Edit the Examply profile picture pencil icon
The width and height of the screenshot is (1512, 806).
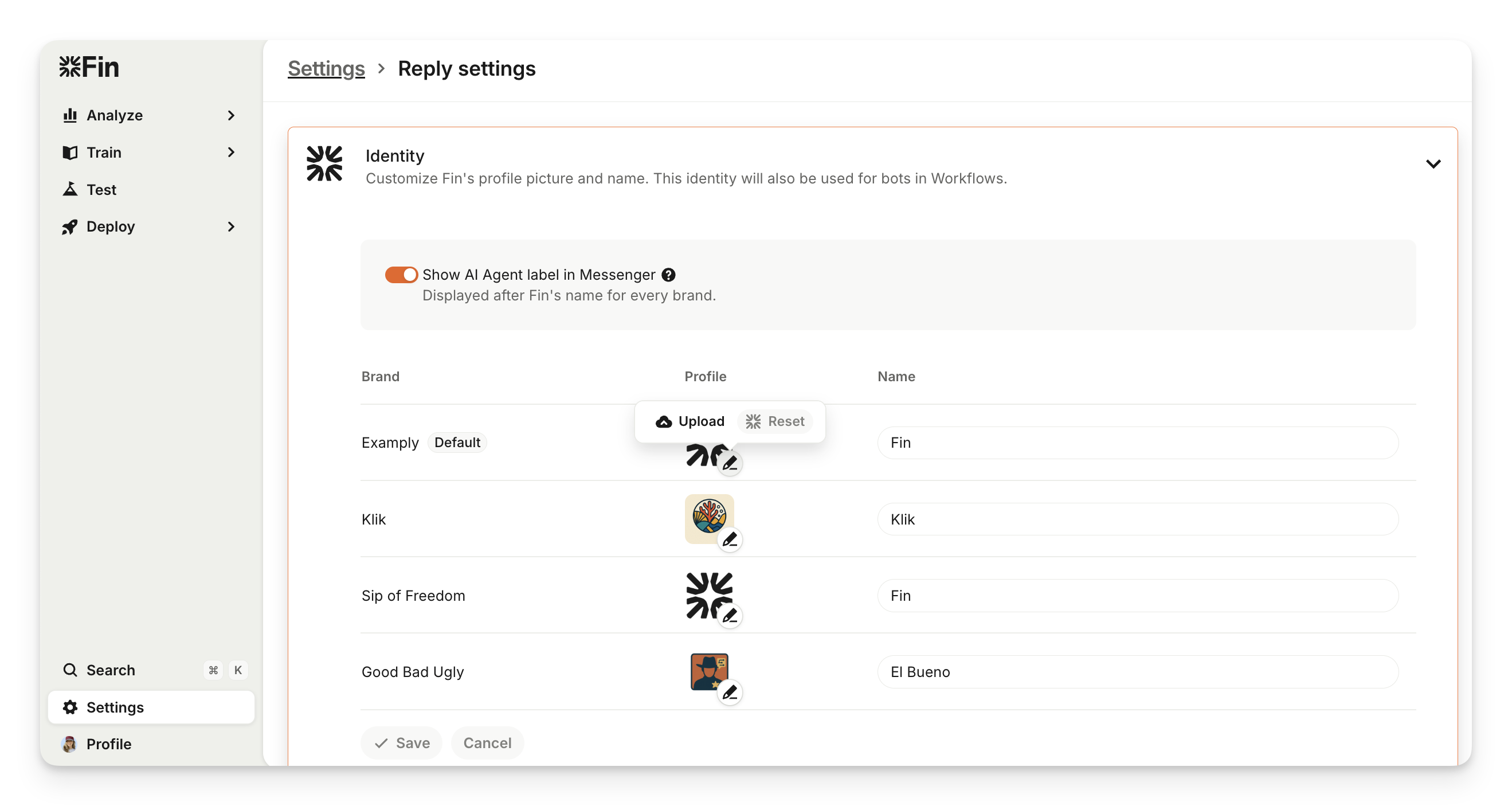[730, 464]
